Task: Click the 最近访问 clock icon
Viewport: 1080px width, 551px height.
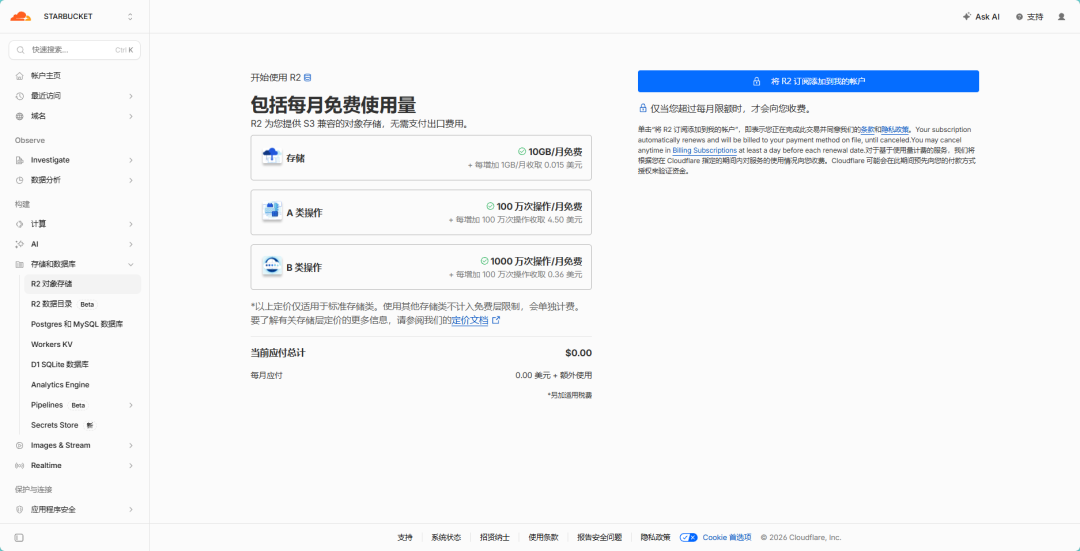Action: (19, 96)
